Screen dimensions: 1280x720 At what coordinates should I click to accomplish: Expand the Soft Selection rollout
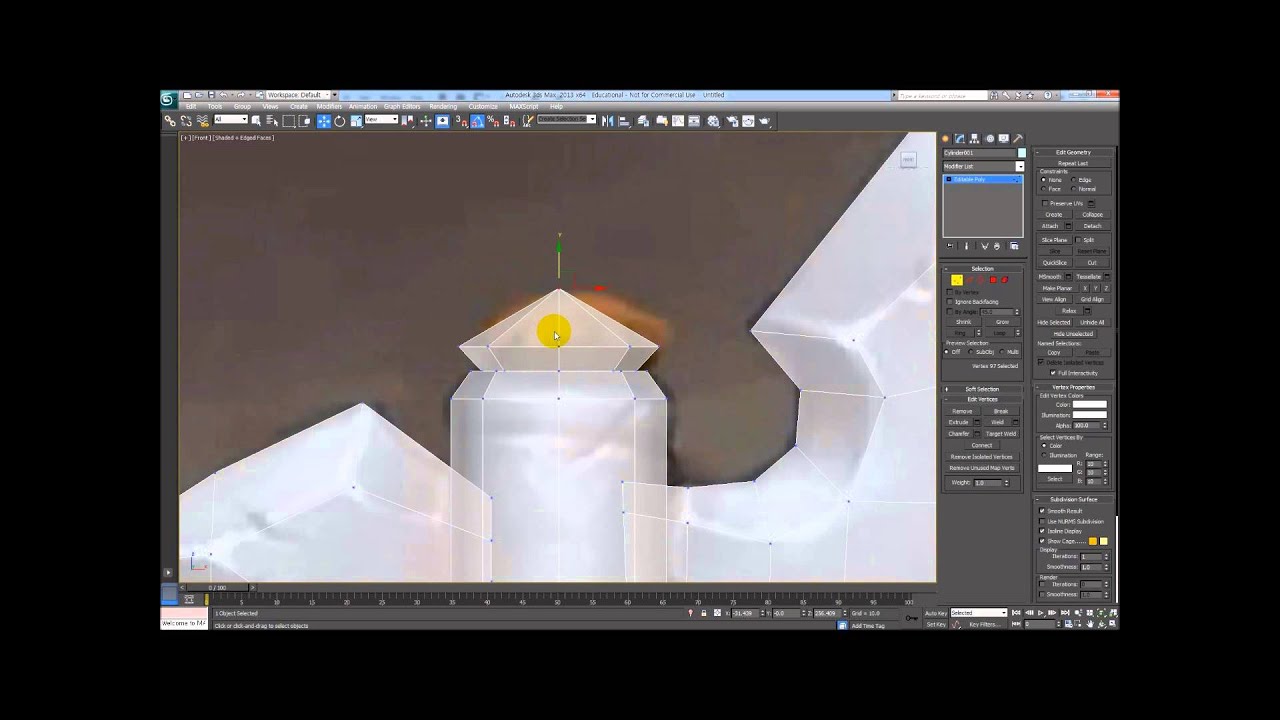point(982,389)
